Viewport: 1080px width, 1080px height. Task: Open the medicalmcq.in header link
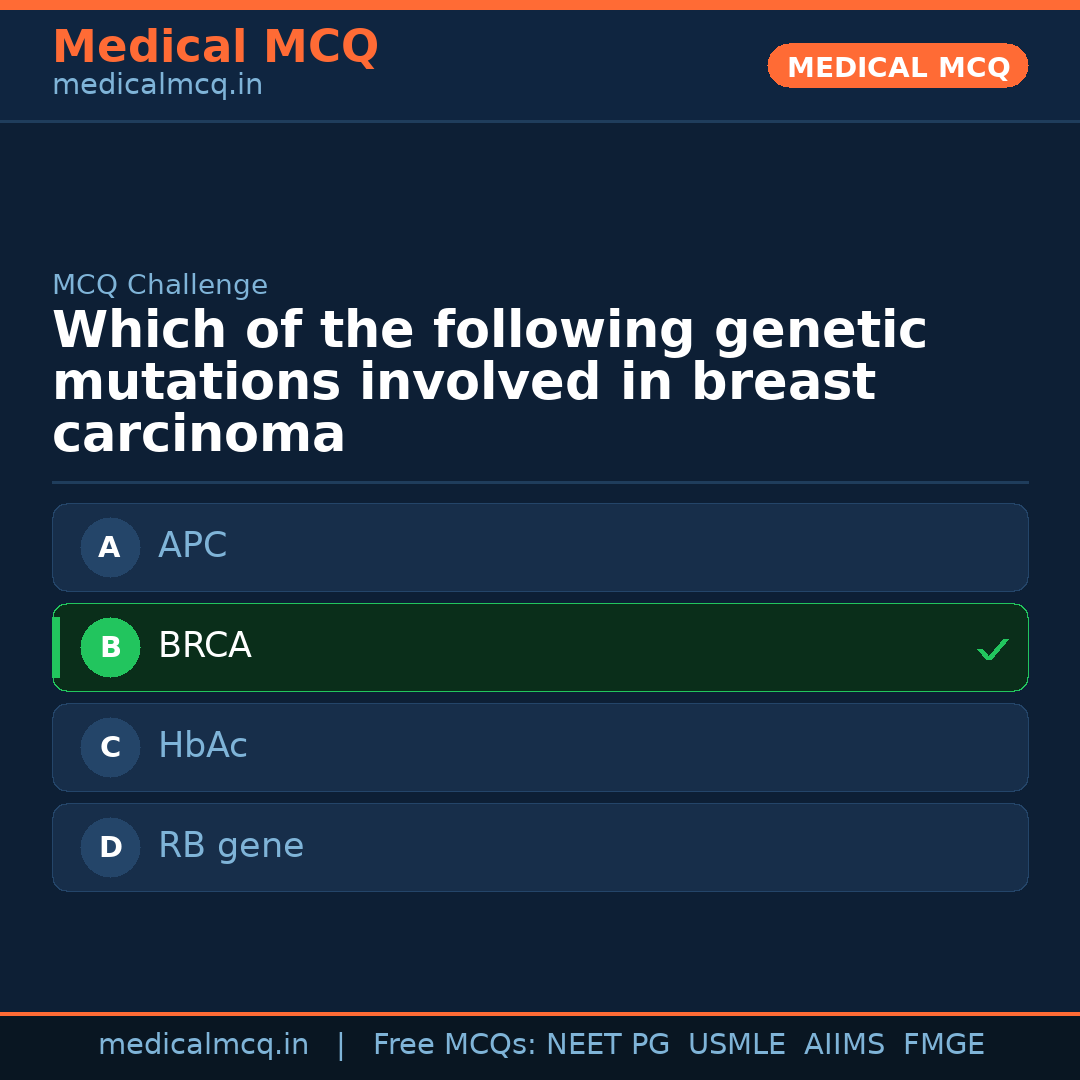tap(157, 84)
